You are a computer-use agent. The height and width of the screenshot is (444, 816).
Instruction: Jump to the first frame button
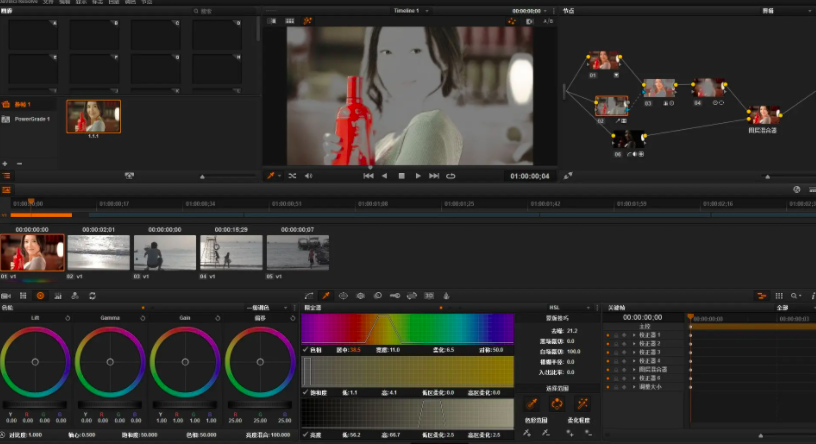coord(368,176)
